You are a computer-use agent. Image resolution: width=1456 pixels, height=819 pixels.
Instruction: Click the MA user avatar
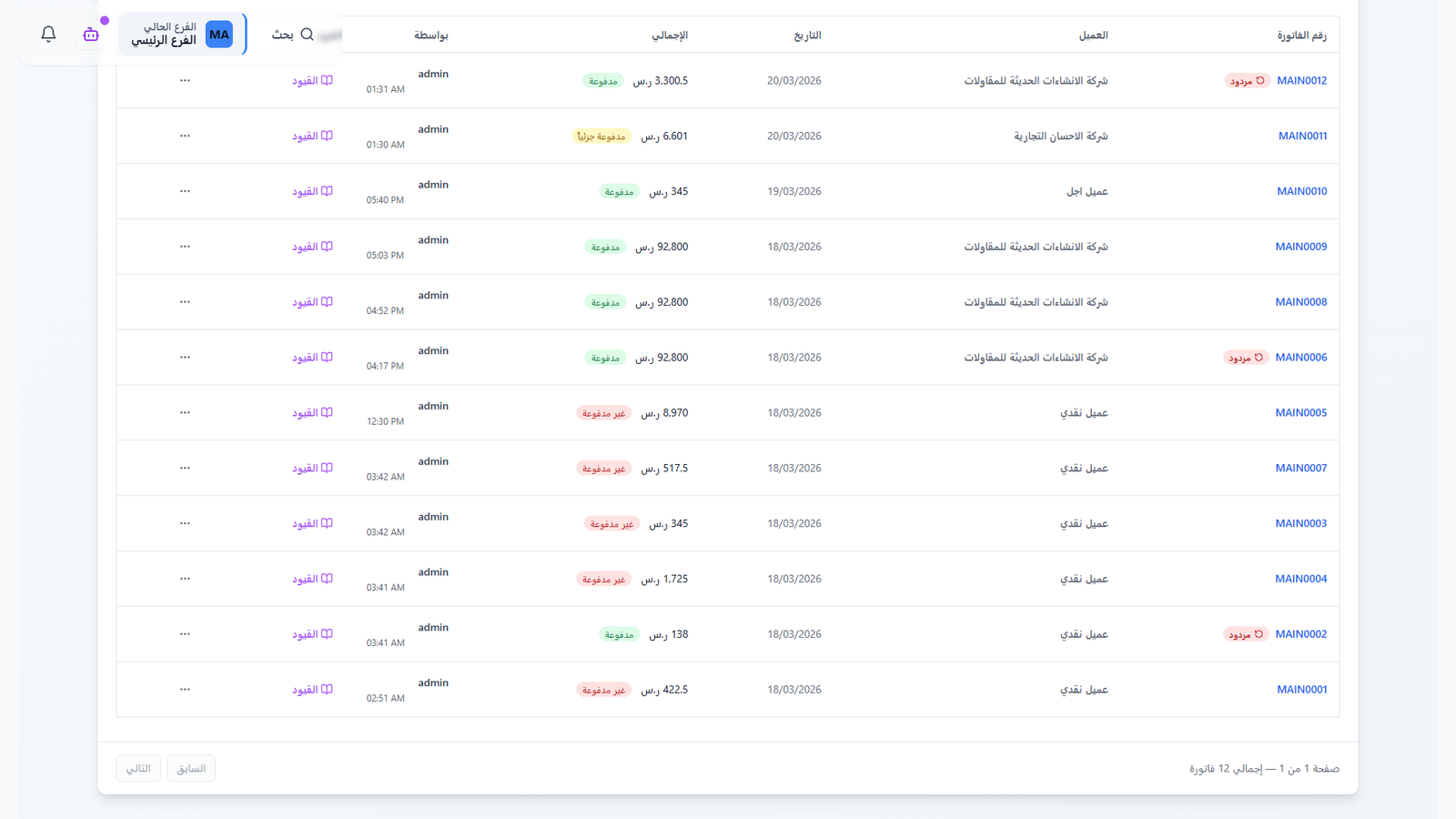[x=218, y=35]
